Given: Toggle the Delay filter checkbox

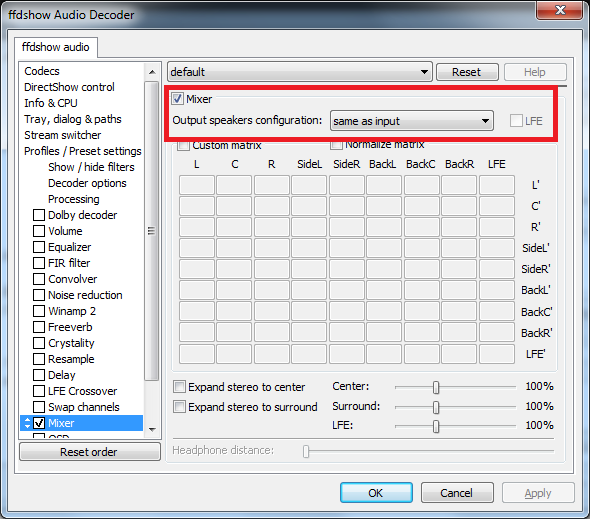Looking at the screenshot, I should point(39,375).
